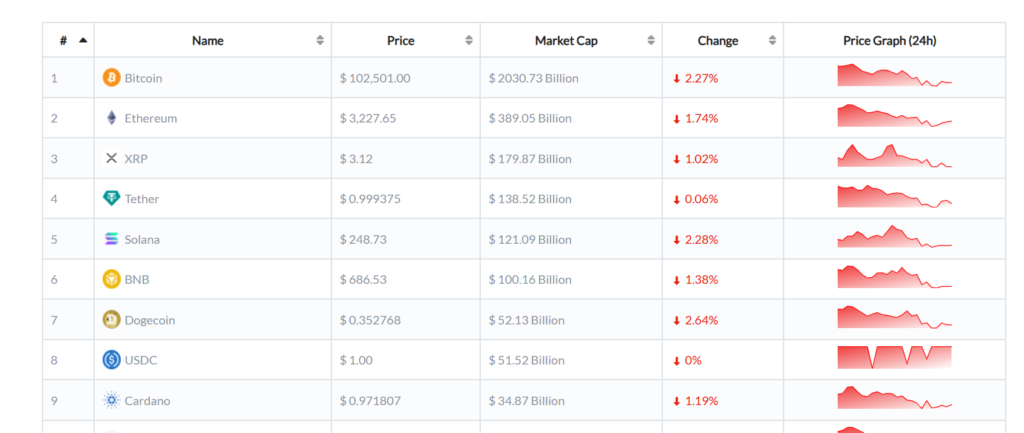
Task: Click the Market Cap column header label
Action: tap(566, 40)
